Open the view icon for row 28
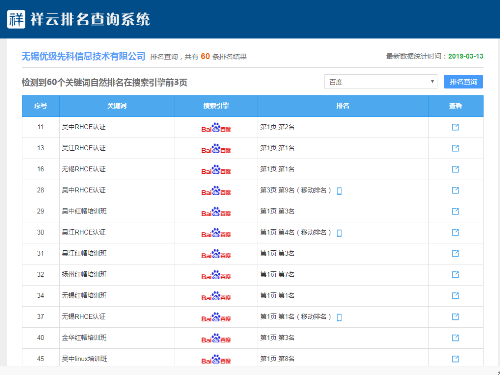This screenshot has width=500, height=375. tap(455, 190)
